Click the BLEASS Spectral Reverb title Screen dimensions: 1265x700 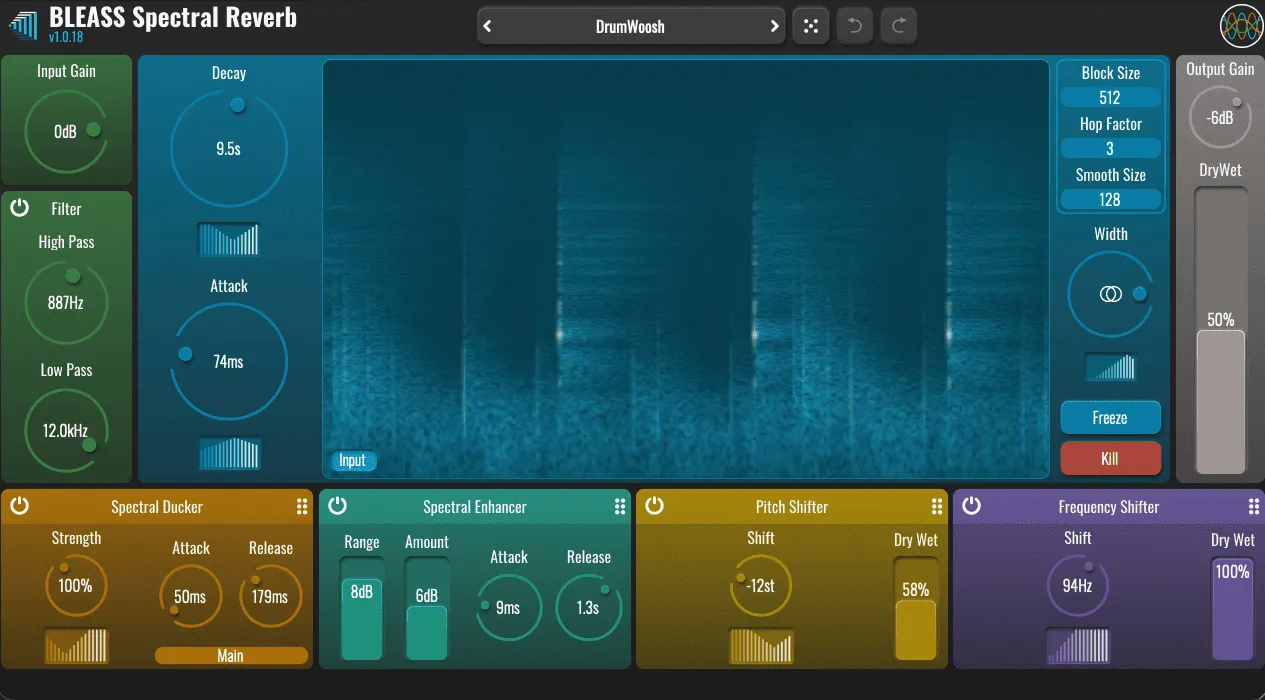[x=172, y=17]
